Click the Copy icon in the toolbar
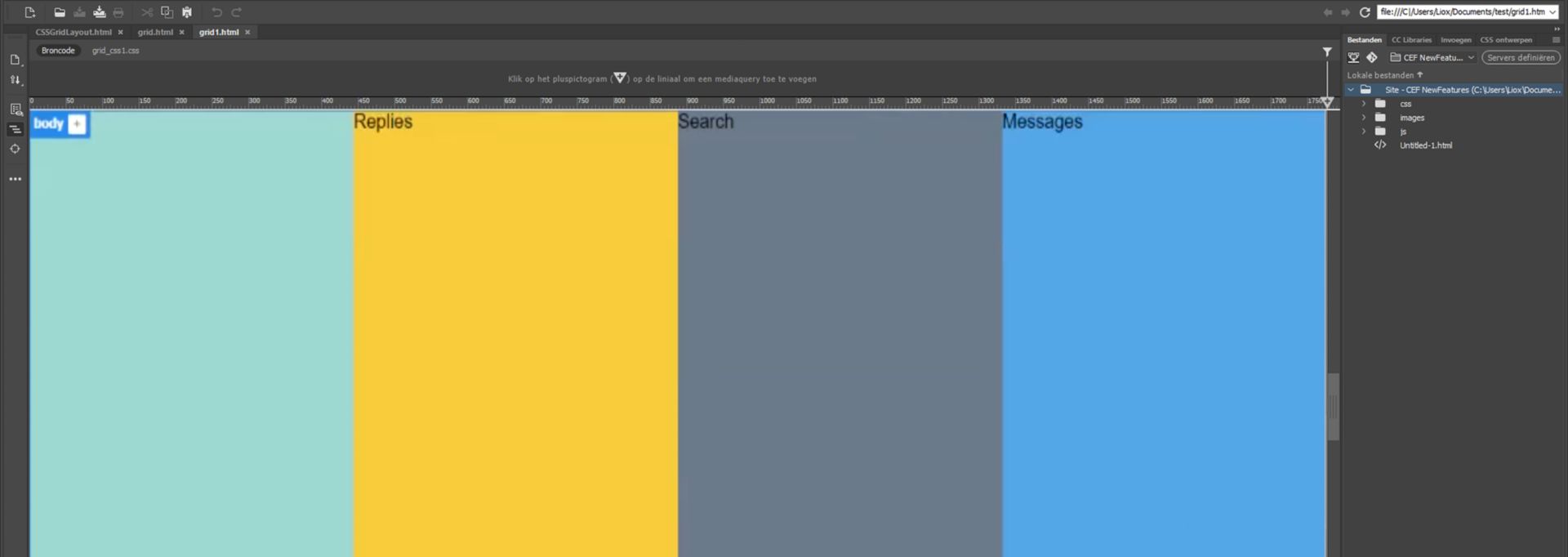This screenshot has width=1568, height=557. point(167,12)
